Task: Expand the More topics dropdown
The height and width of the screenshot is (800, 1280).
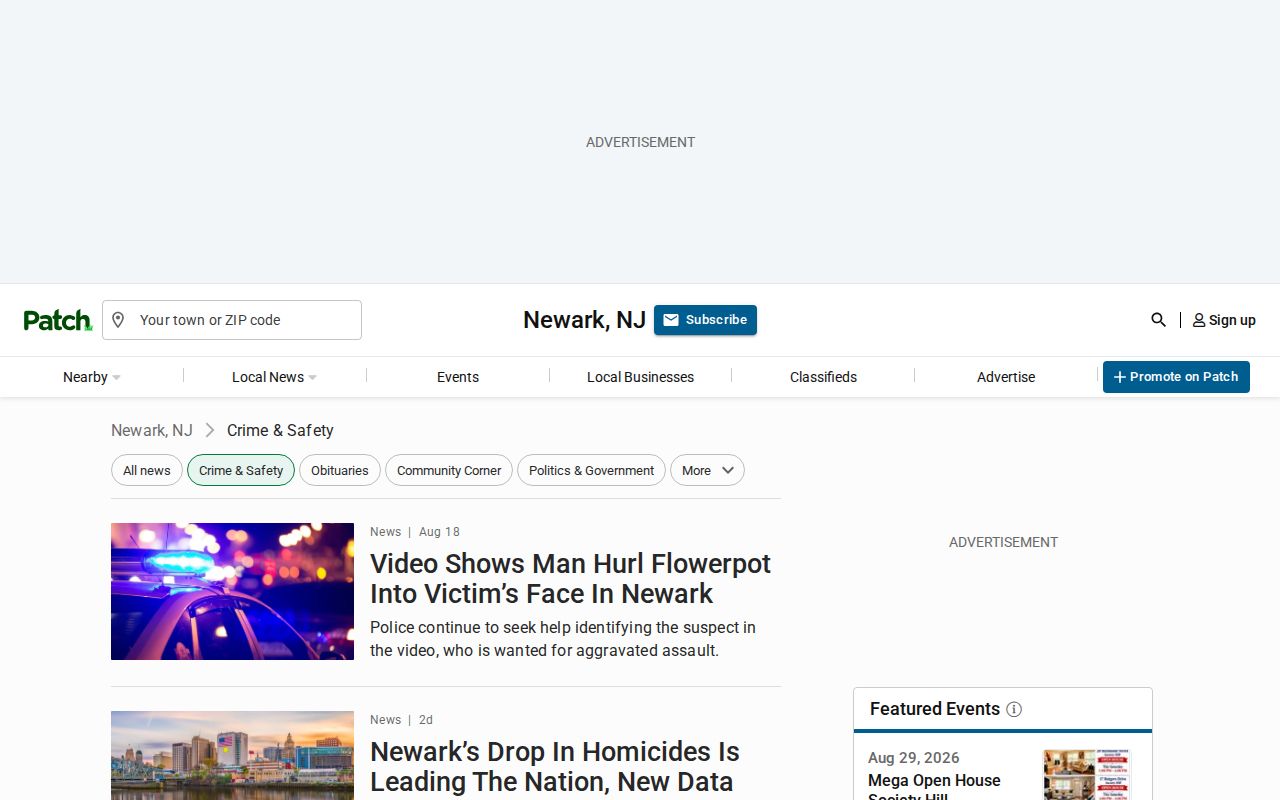Action: [707, 470]
